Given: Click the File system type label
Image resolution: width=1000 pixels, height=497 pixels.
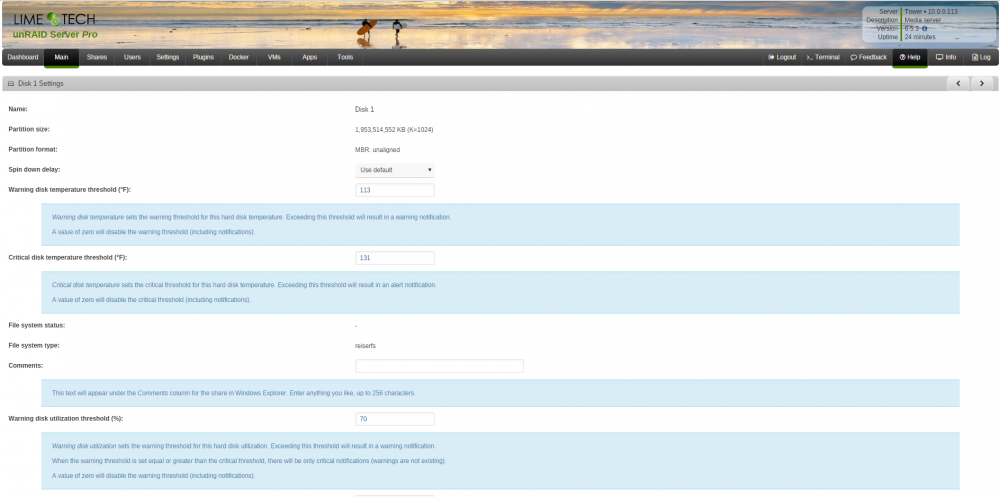Looking at the screenshot, I should [x=35, y=346].
